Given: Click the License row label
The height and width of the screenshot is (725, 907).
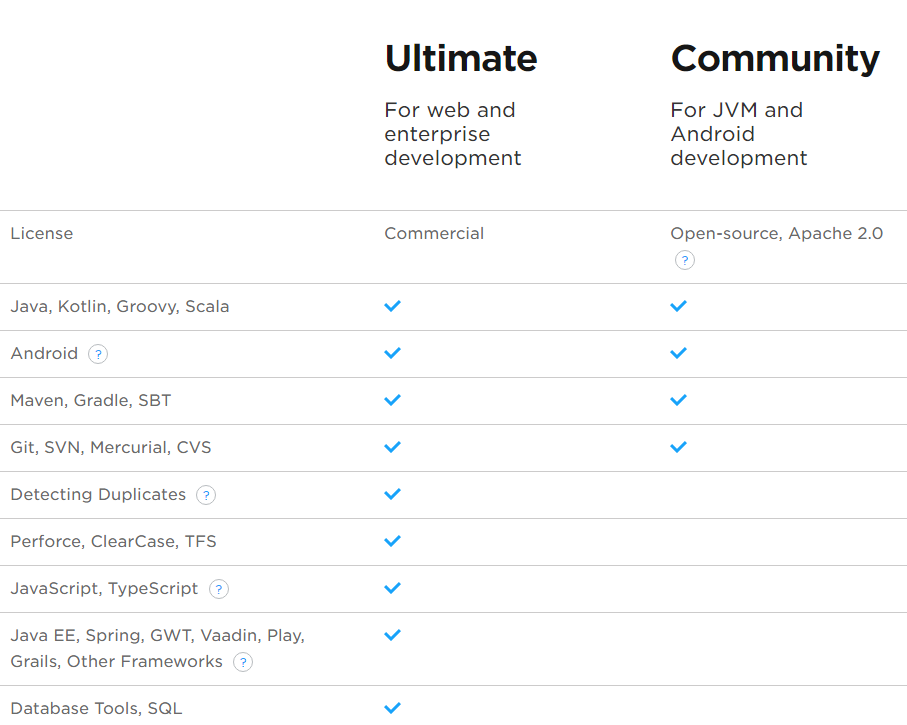Looking at the screenshot, I should pyautogui.click(x=42, y=233).
